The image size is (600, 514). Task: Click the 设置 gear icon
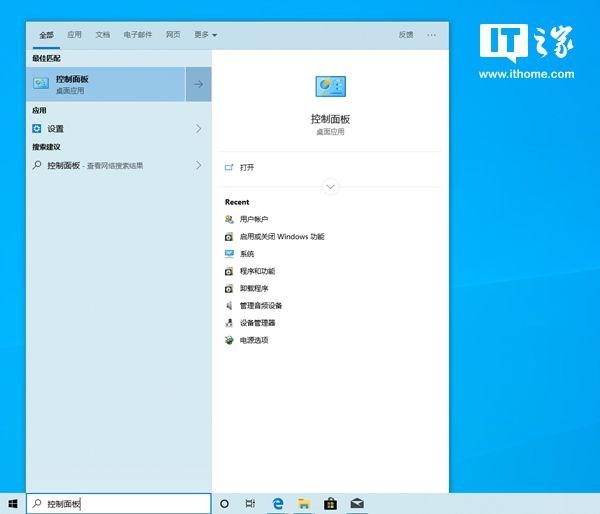(37, 129)
